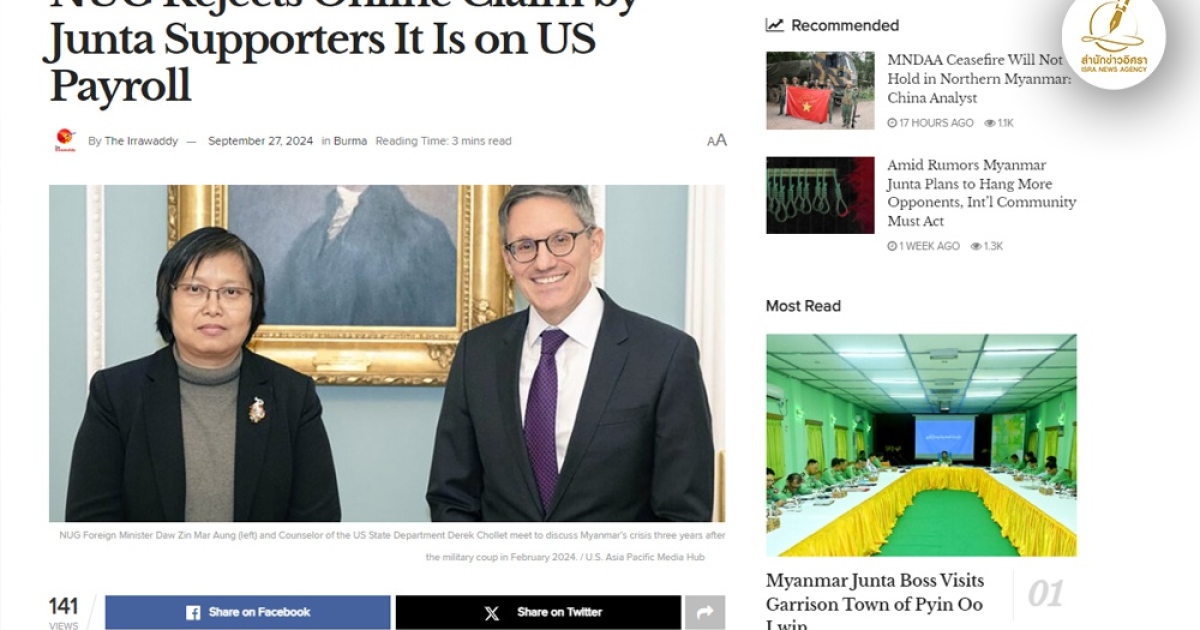The height and width of the screenshot is (630, 1200).
Task: Click the main photo of Zin Mar Aung
Action: (387, 353)
